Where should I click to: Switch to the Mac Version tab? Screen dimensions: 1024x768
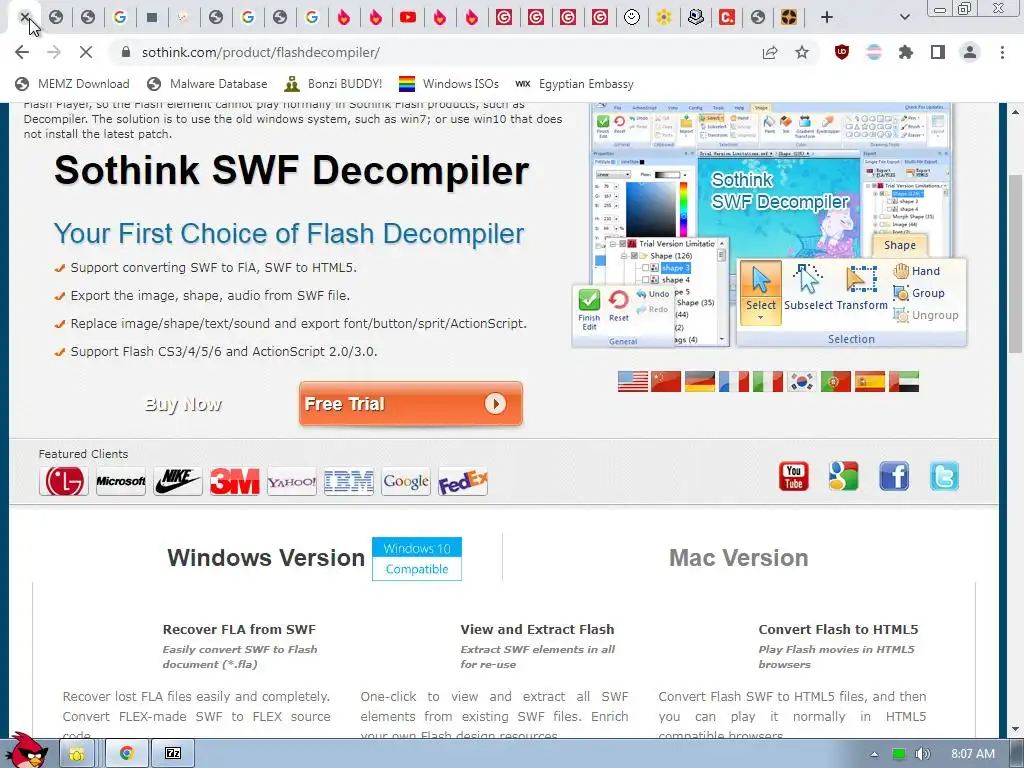[739, 558]
